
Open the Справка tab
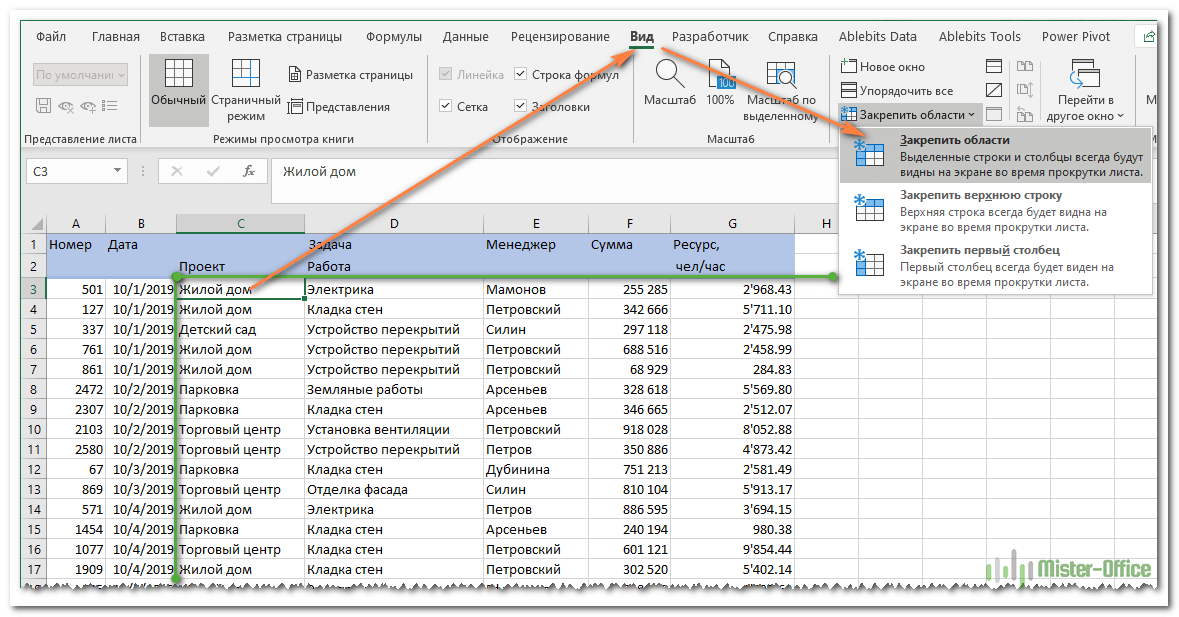[793, 36]
